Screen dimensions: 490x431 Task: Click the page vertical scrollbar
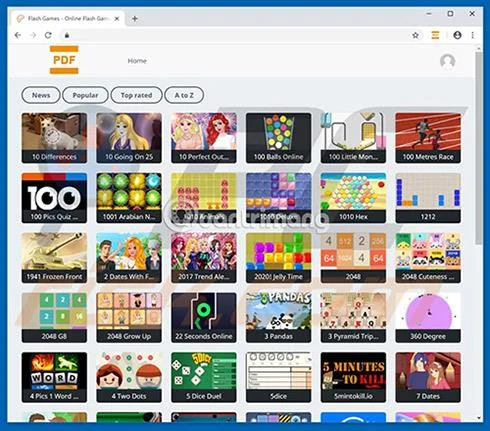(479, 148)
